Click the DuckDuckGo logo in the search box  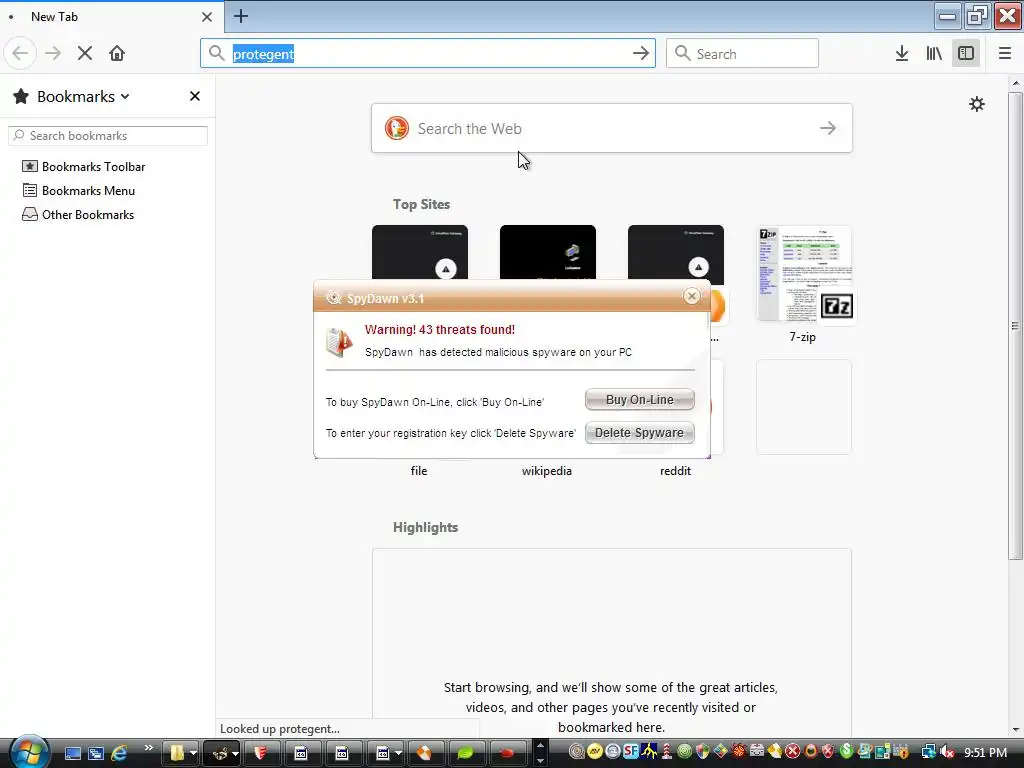(x=397, y=129)
